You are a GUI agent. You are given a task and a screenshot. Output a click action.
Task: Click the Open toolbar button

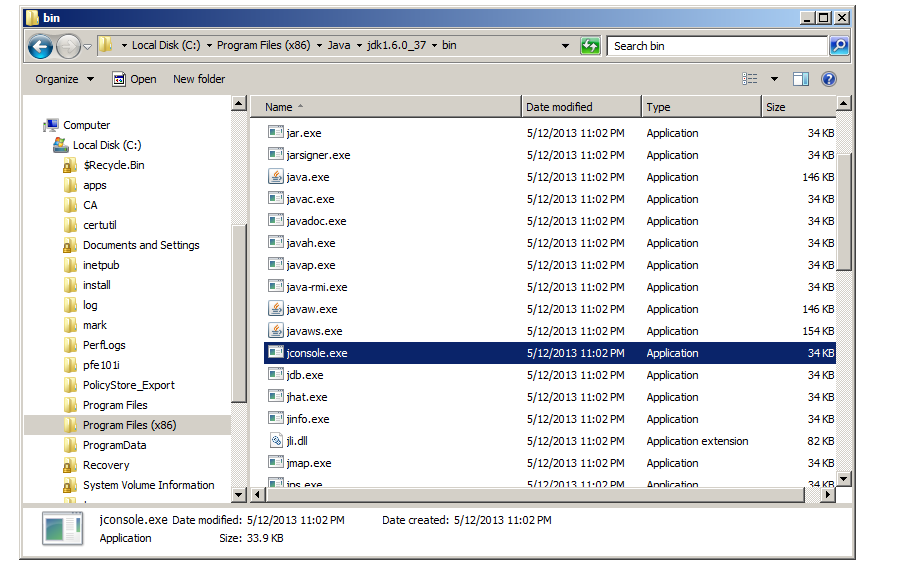(134, 79)
